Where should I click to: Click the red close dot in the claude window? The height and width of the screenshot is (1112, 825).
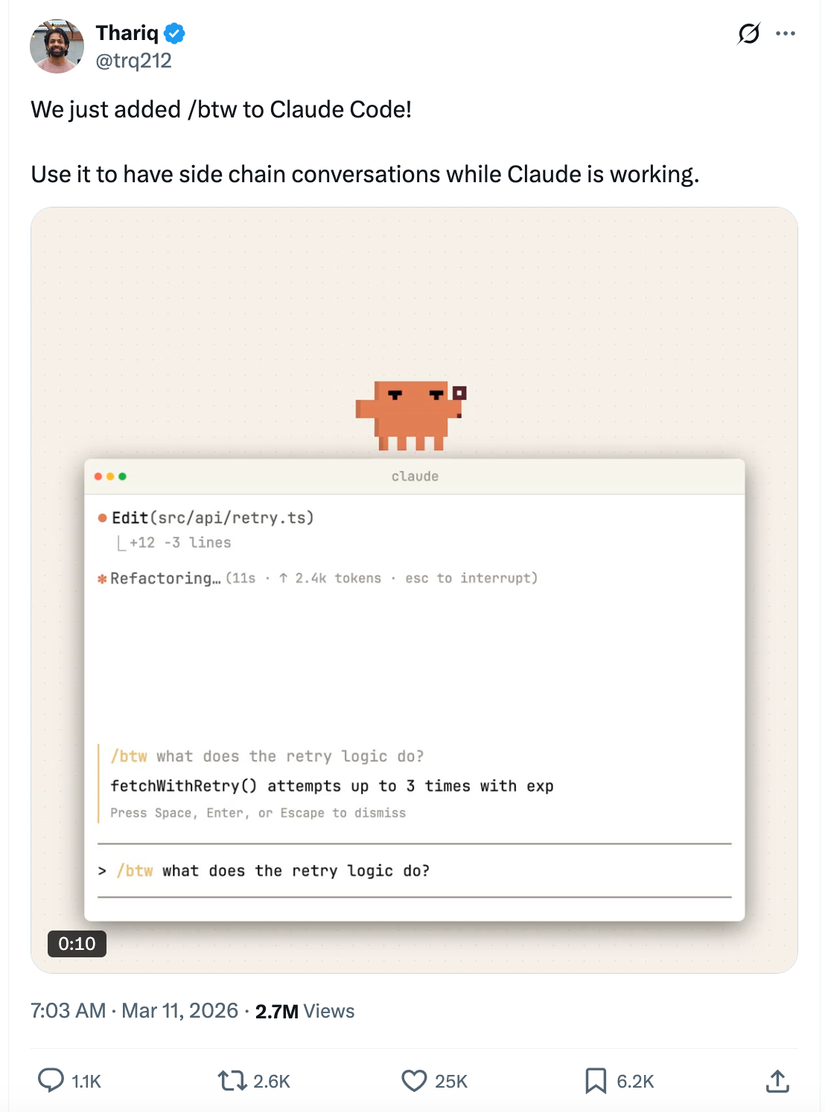pyautogui.click(x=98, y=477)
